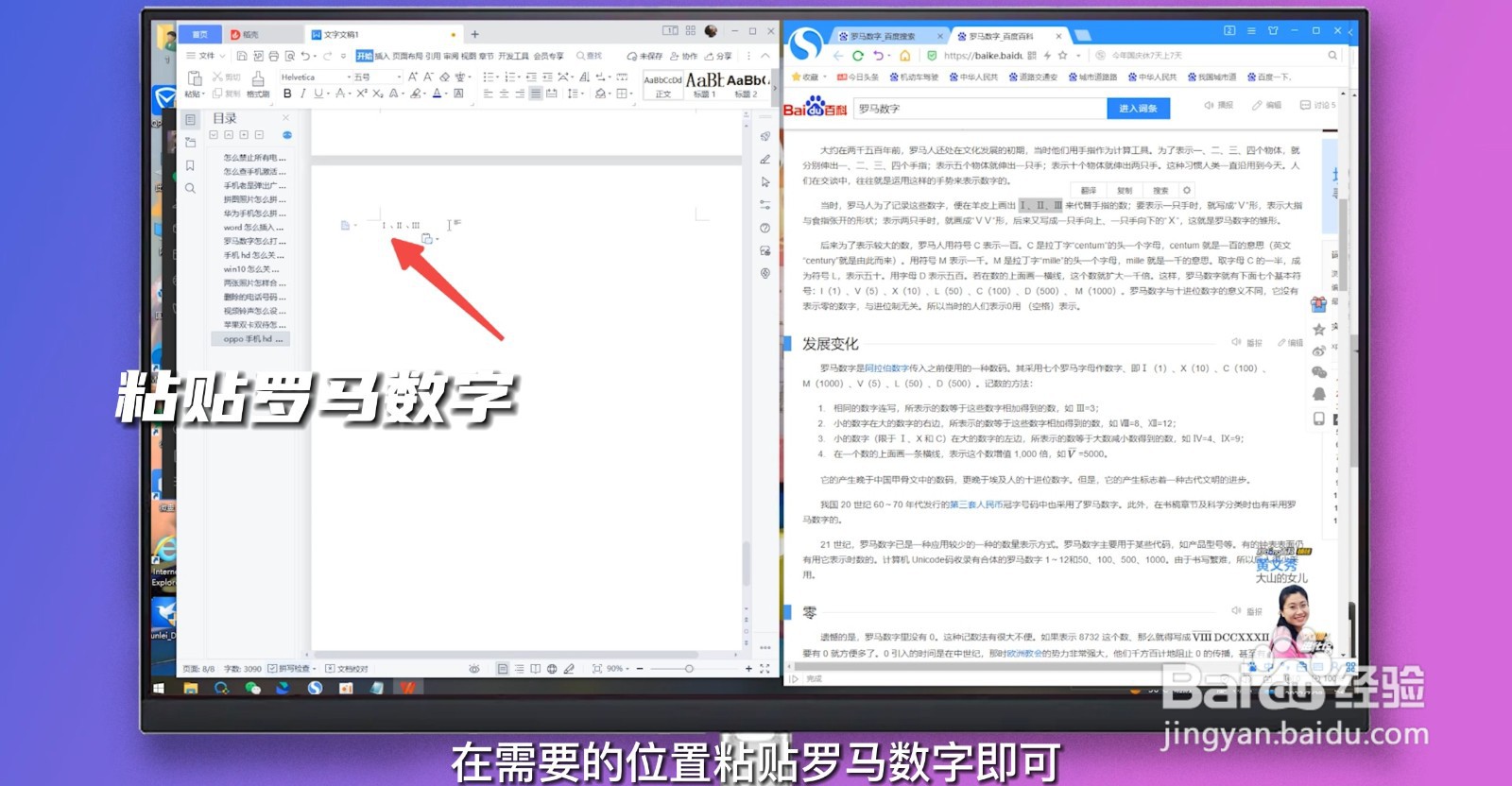Click the 今日头条 bookmark
This screenshot has height=786, width=1512.
pos(857,77)
